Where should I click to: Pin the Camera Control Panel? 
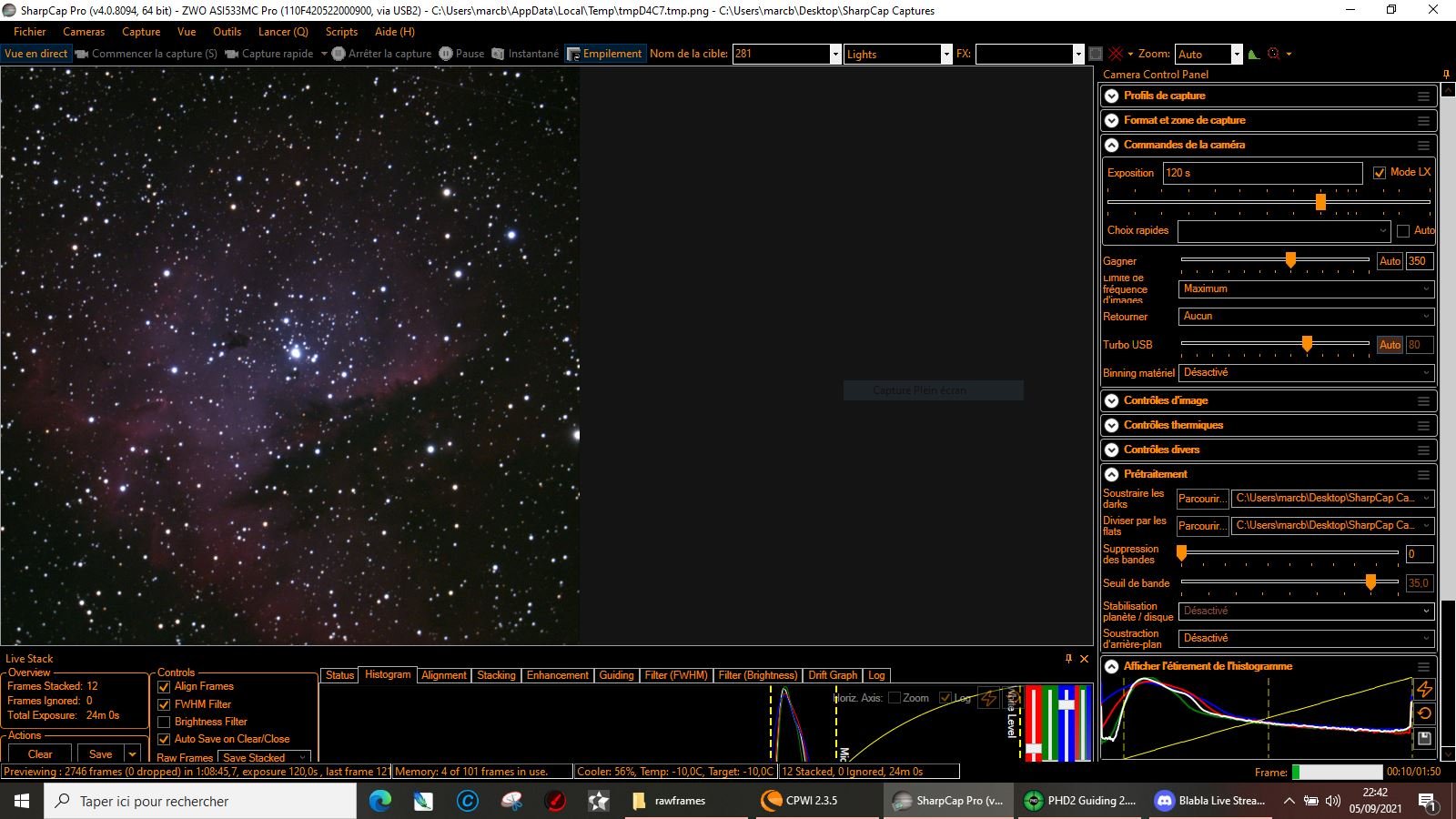pos(1446,74)
